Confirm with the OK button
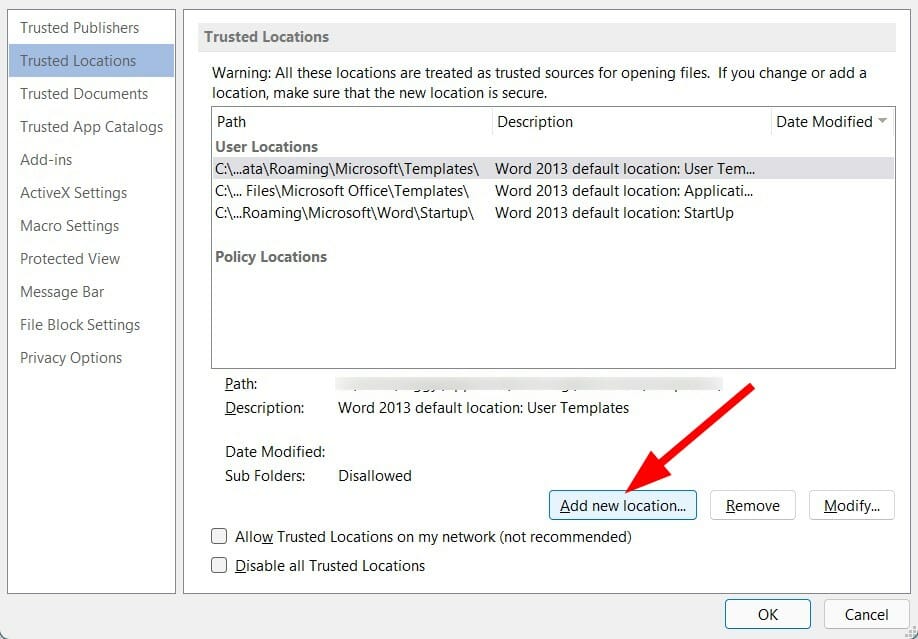 [768, 614]
